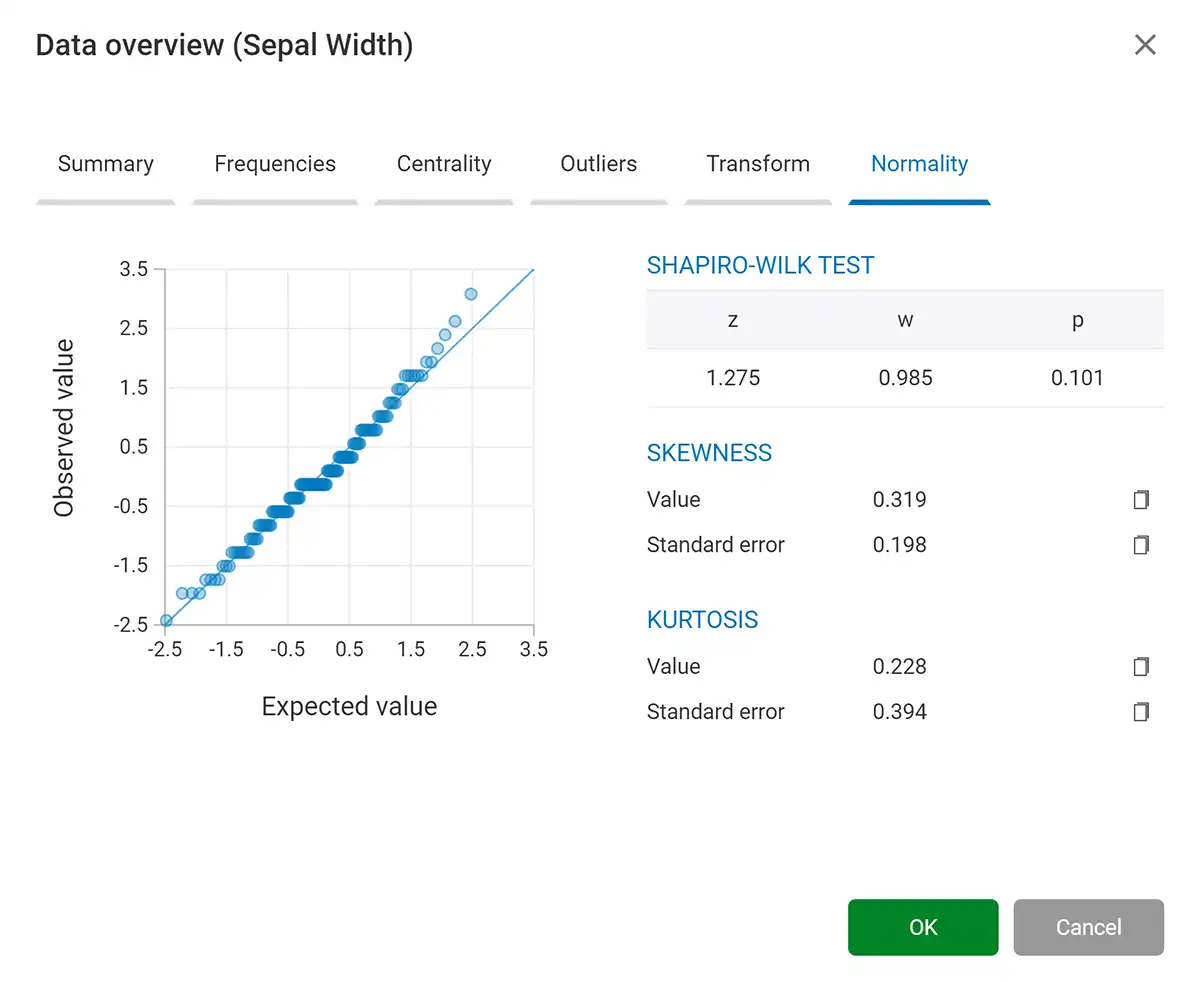
Task: Click the kurtosis value 0.228
Action: point(900,666)
